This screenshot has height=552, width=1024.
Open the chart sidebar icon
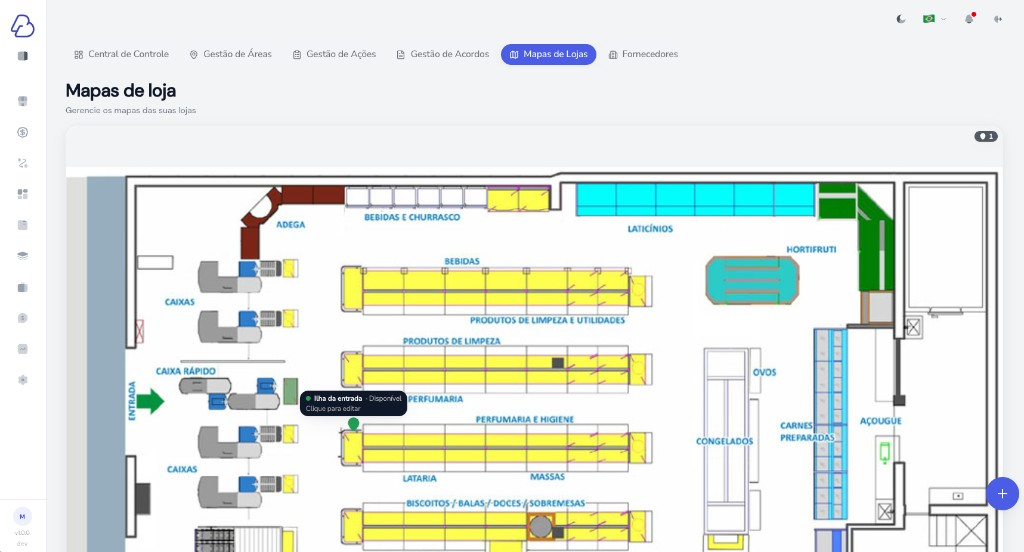click(x=23, y=349)
